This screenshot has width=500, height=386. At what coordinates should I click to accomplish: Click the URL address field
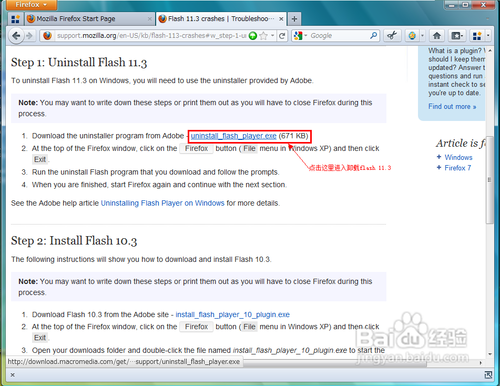click(151, 36)
